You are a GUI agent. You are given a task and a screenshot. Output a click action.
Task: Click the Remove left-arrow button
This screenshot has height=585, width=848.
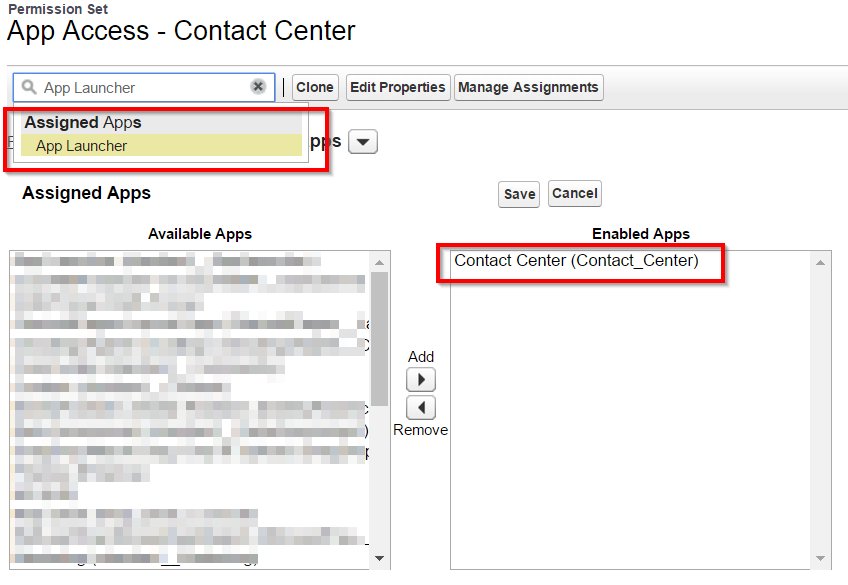click(x=421, y=407)
